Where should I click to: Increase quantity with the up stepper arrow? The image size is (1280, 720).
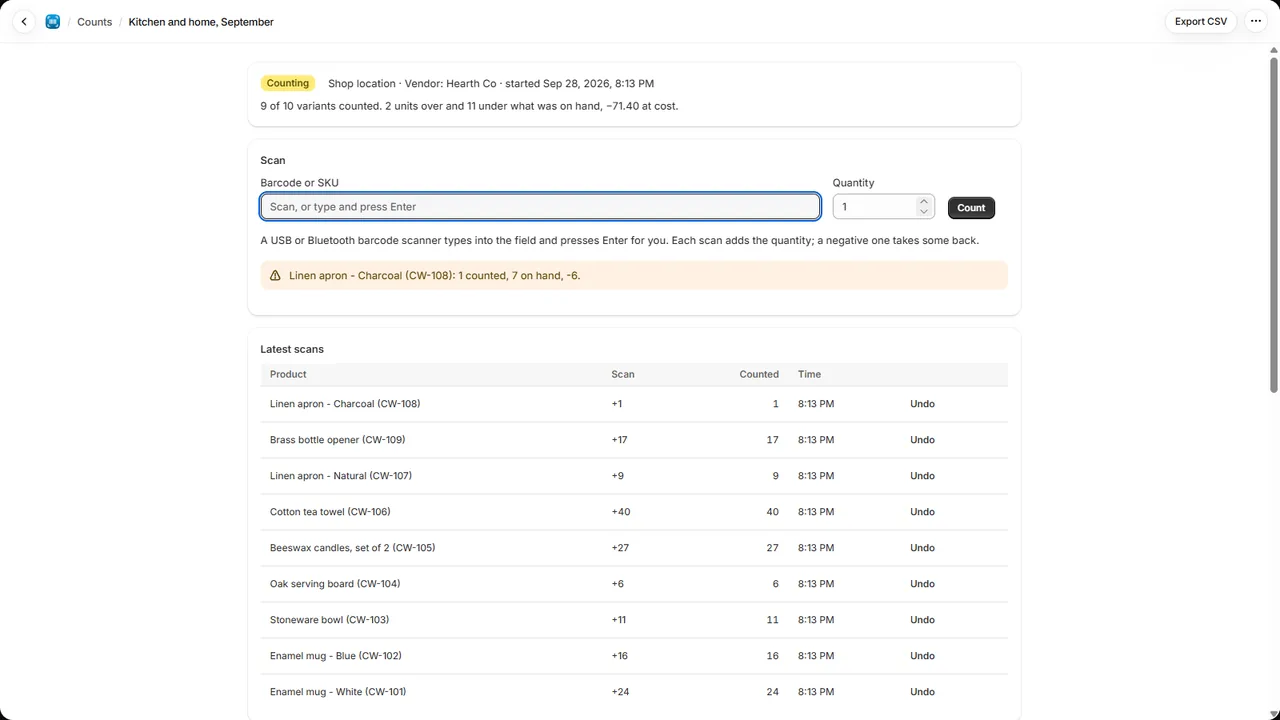point(924,201)
